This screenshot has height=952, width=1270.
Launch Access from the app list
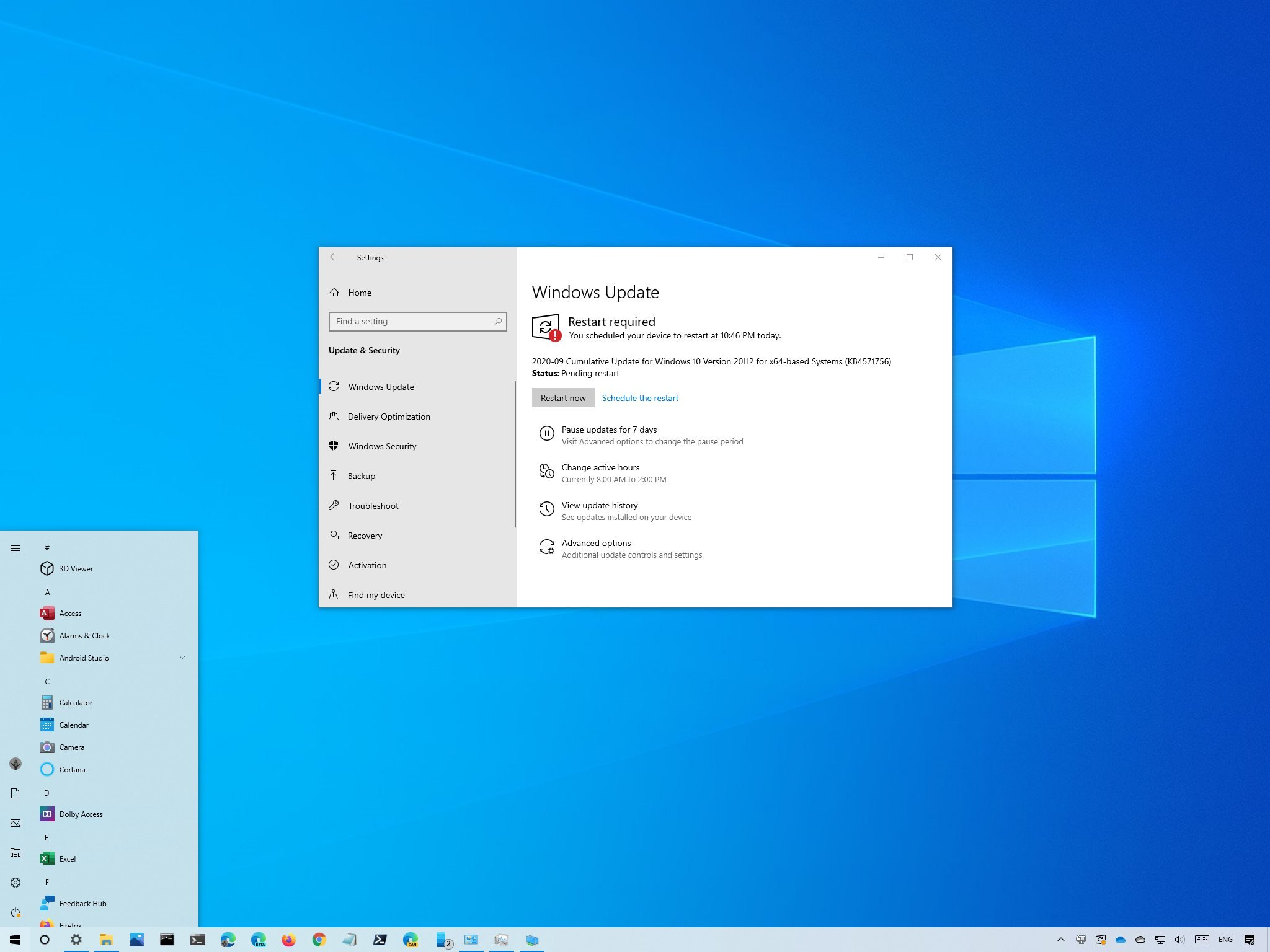(x=114, y=613)
